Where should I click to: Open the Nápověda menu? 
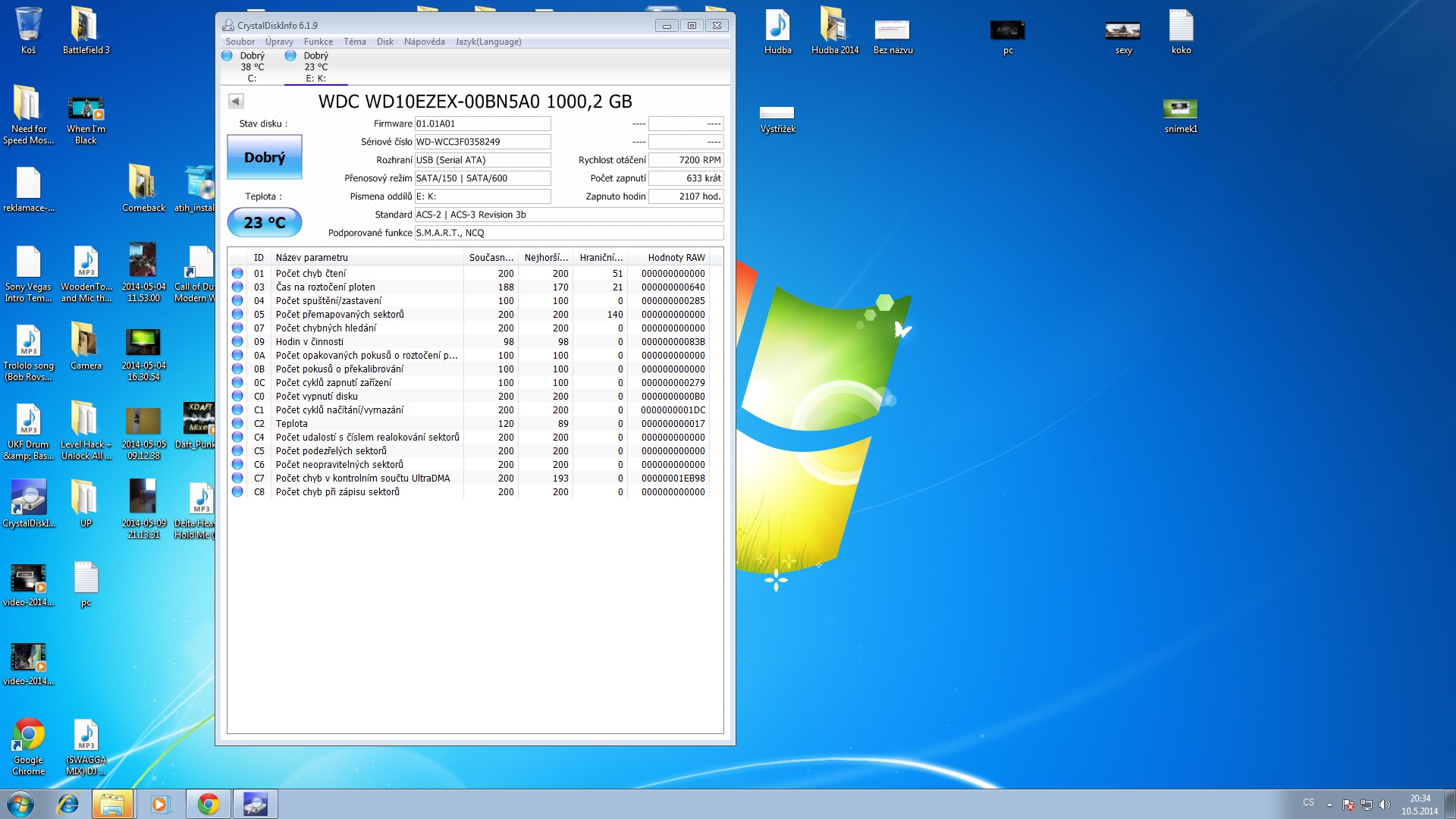424,42
